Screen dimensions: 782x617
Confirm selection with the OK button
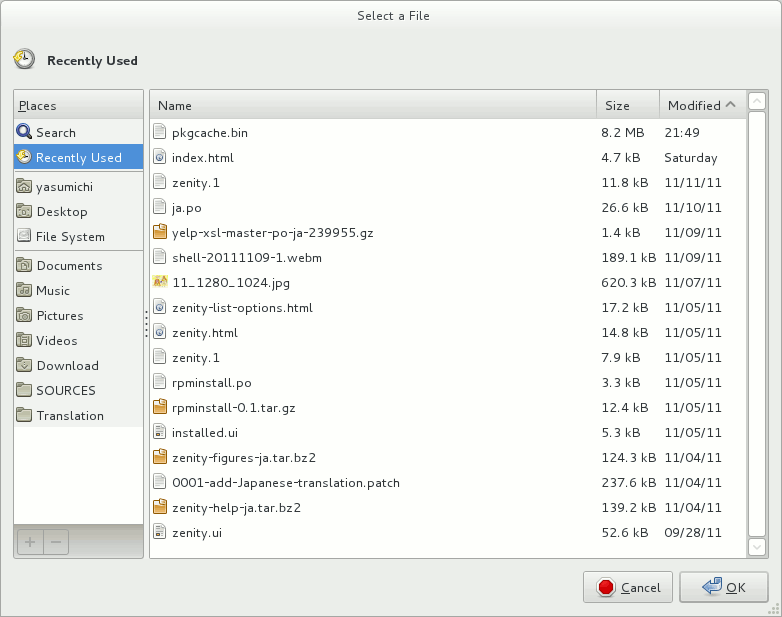coord(724,587)
